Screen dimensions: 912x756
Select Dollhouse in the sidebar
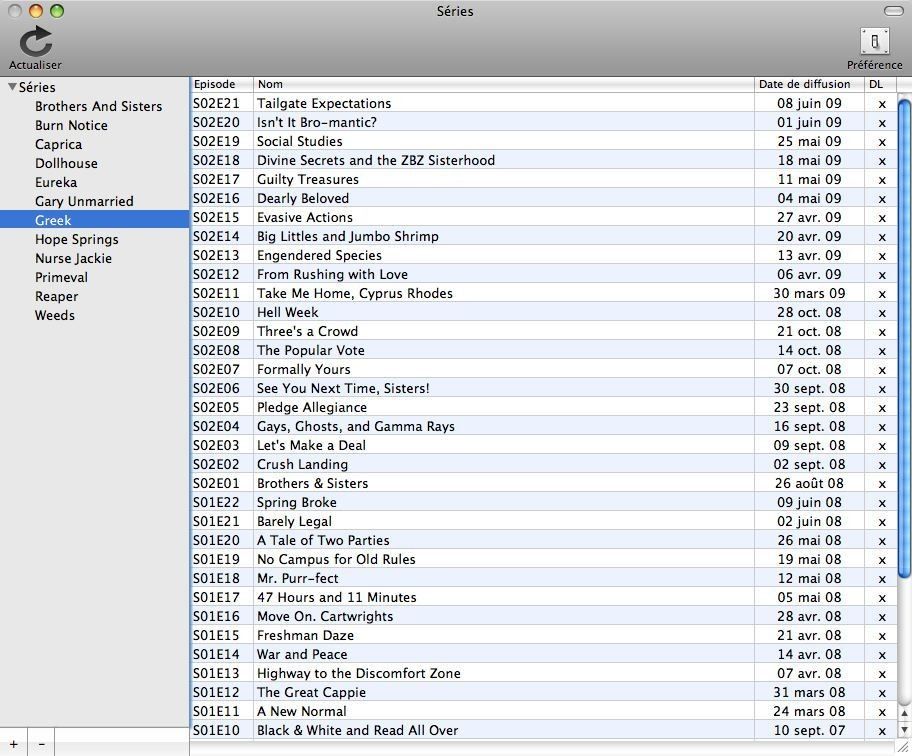pyautogui.click(x=65, y=163)
